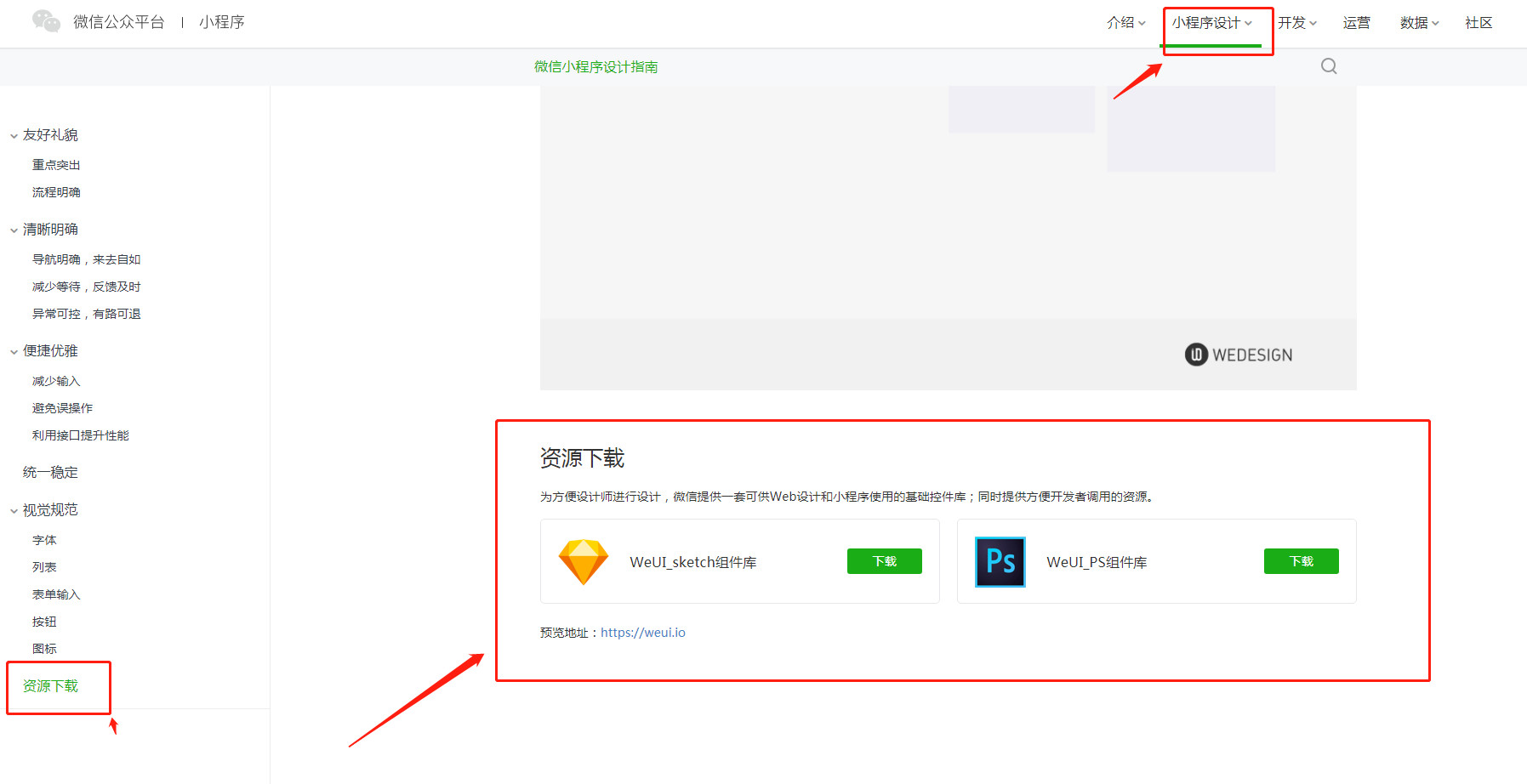The height and width of the screenshot is (784, 1527).
Task: Open the 开发 dropdown menu
Action: coord(1297,23)
